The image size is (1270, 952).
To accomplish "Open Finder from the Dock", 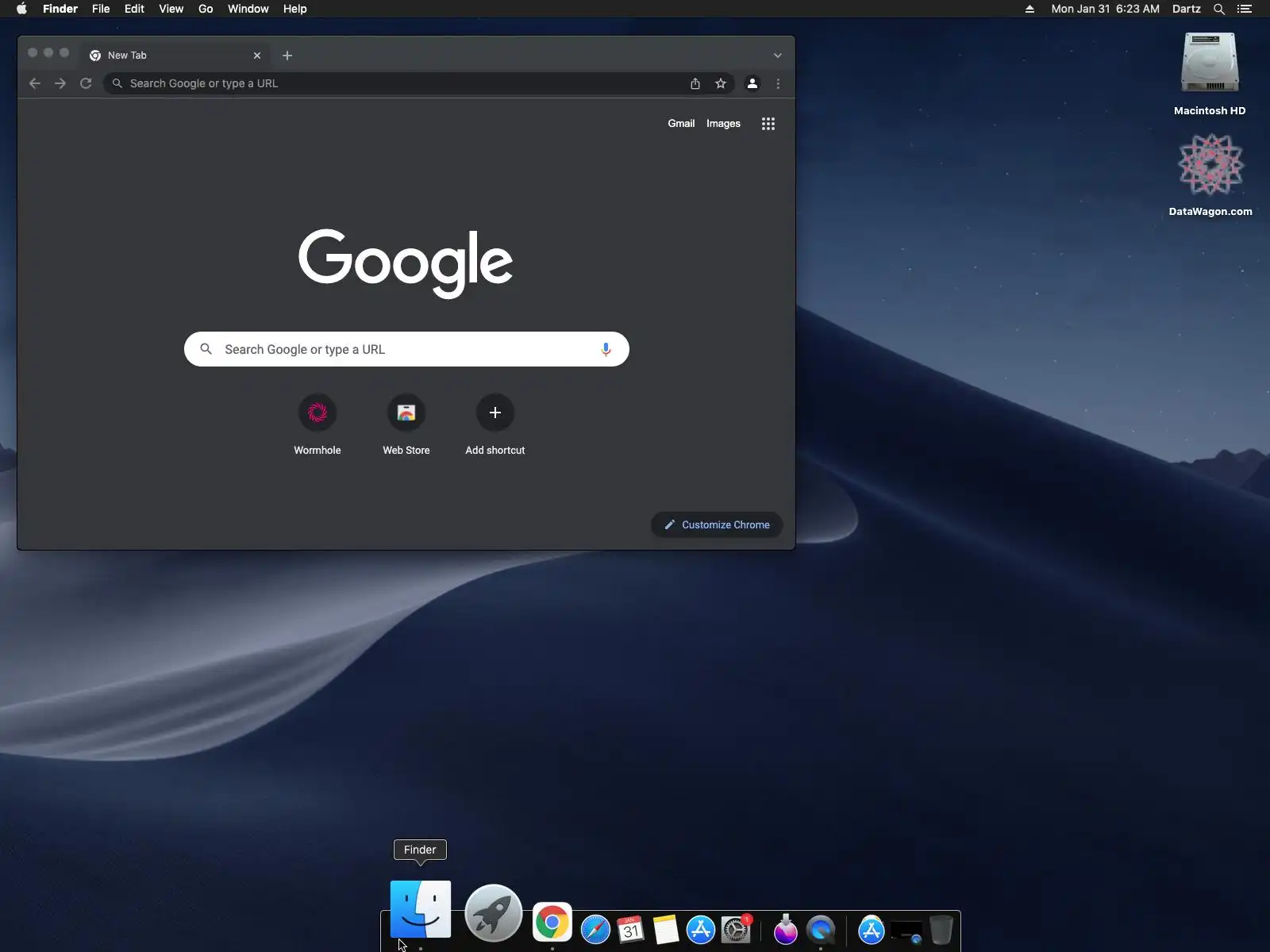I will [421, 909].
